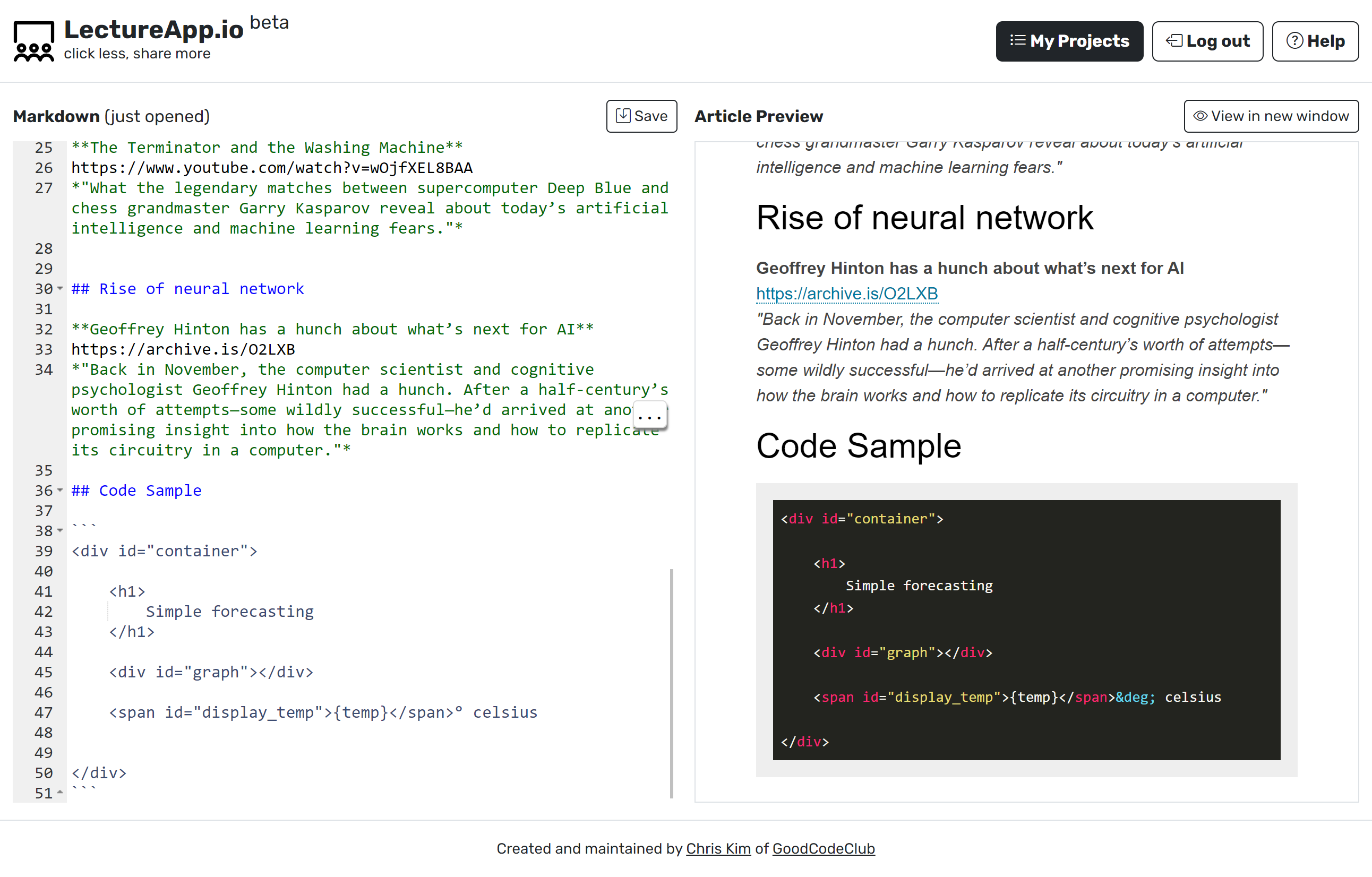Click the list icon on My Projects

coord(1018,40)
